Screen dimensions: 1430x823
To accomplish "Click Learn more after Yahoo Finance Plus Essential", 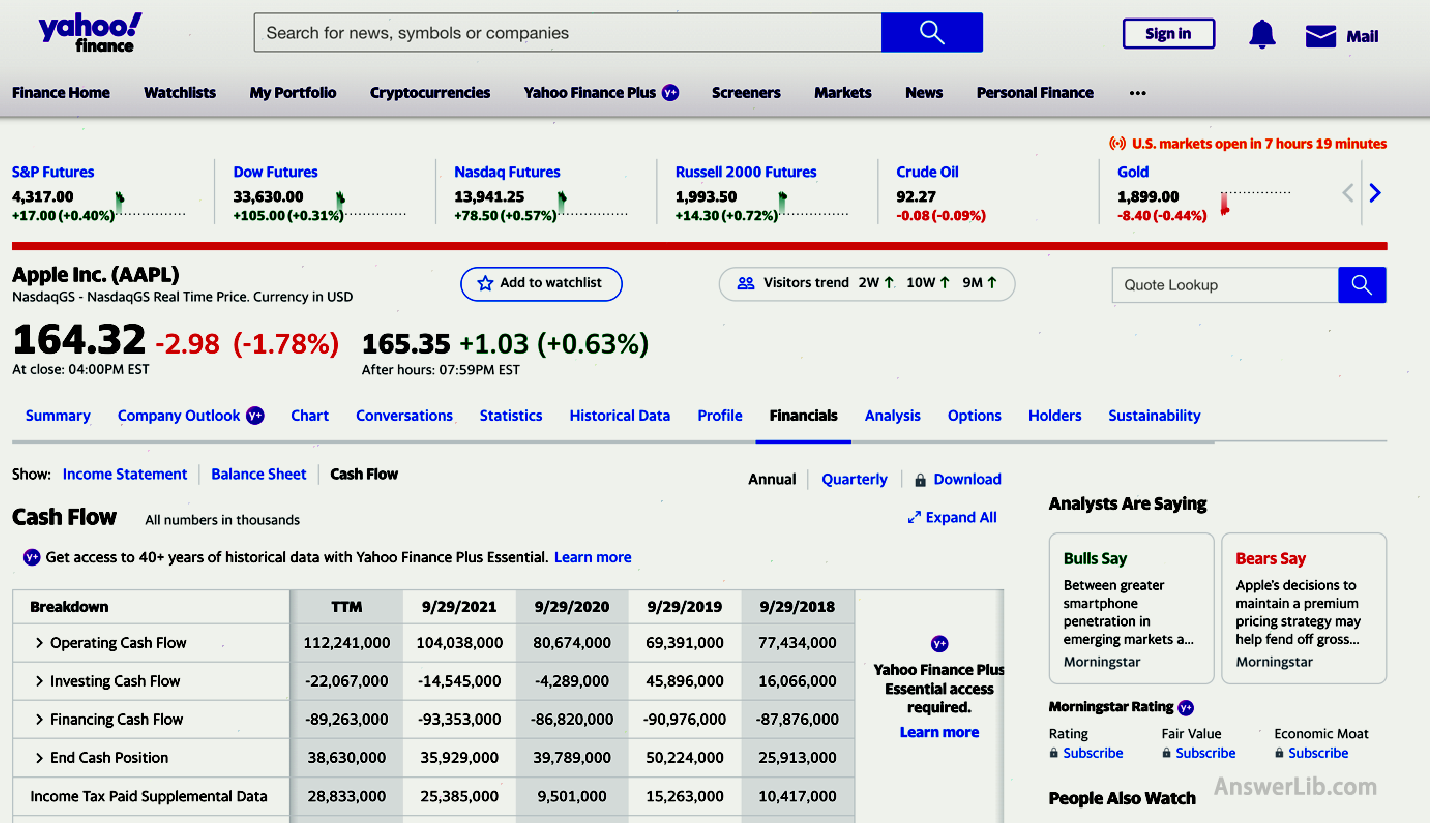I will 593,557.
